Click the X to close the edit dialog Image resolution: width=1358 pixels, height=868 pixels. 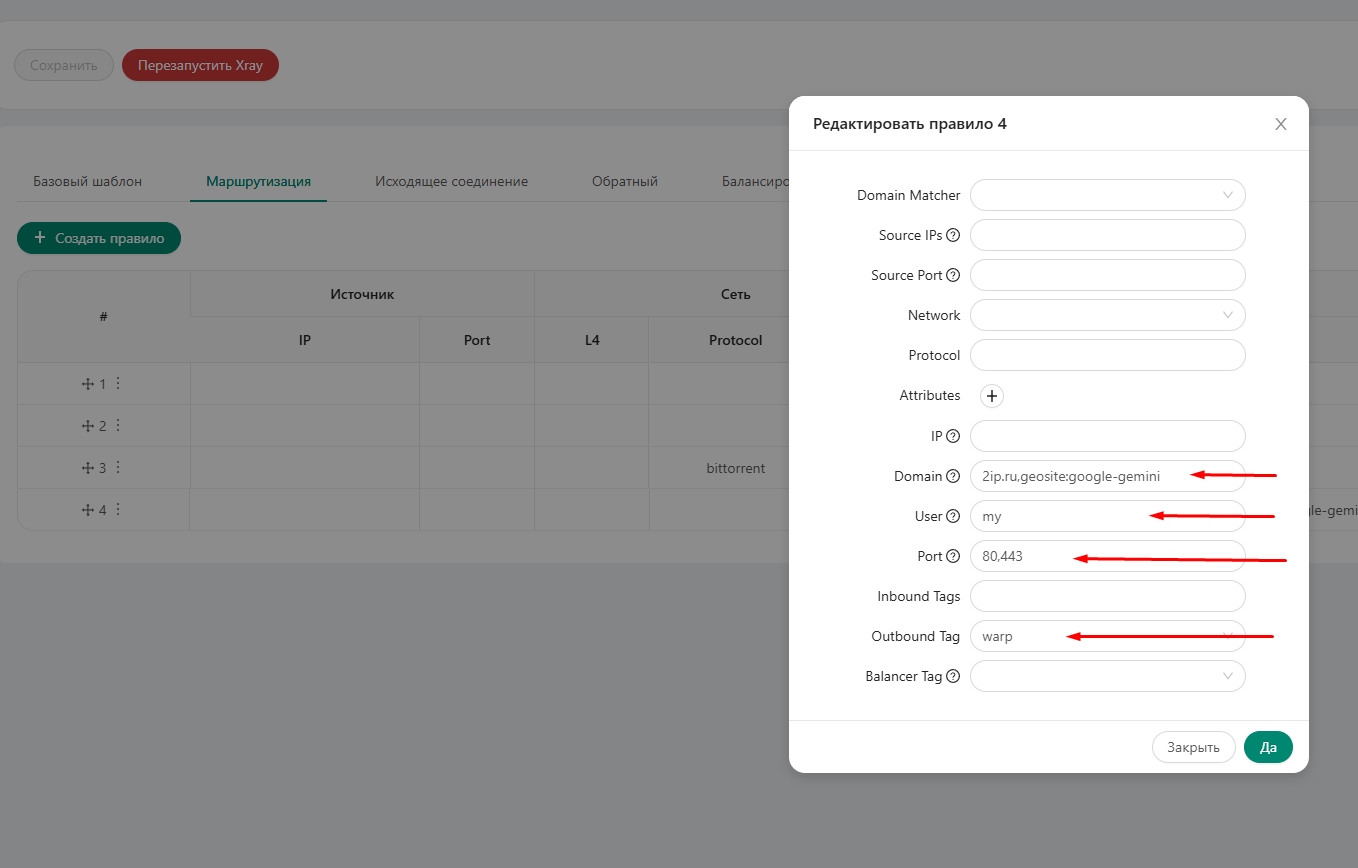tap(1280, 124)
